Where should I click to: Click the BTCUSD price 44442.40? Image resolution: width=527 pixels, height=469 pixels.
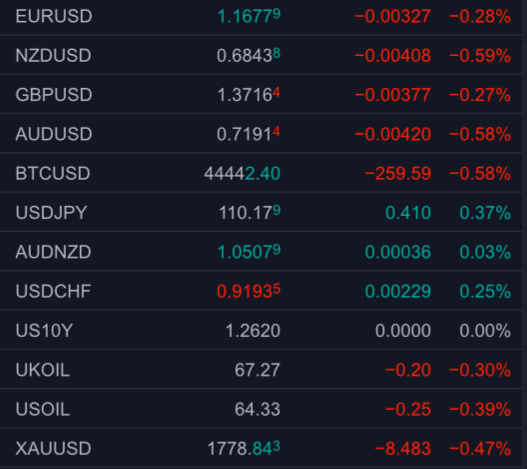pyautogui.click(x=242, y=173)
